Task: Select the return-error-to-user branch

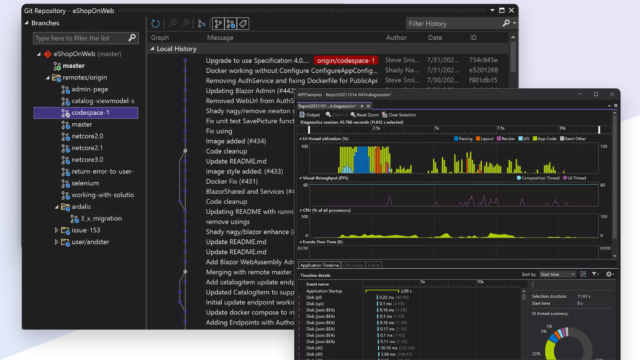Action: [x=102, y=171]
